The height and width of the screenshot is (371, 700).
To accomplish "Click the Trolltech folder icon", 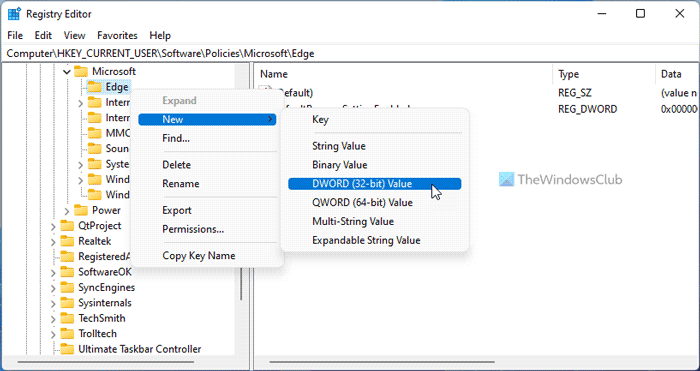I will (x=67, y=333).
